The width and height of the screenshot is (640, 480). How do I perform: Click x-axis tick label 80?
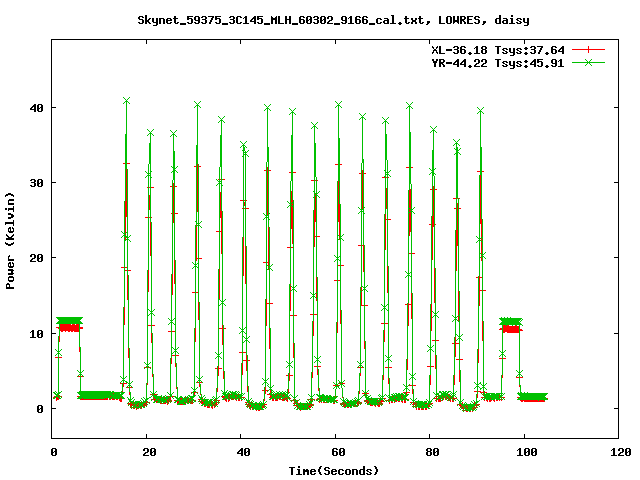tap(433, 452)
